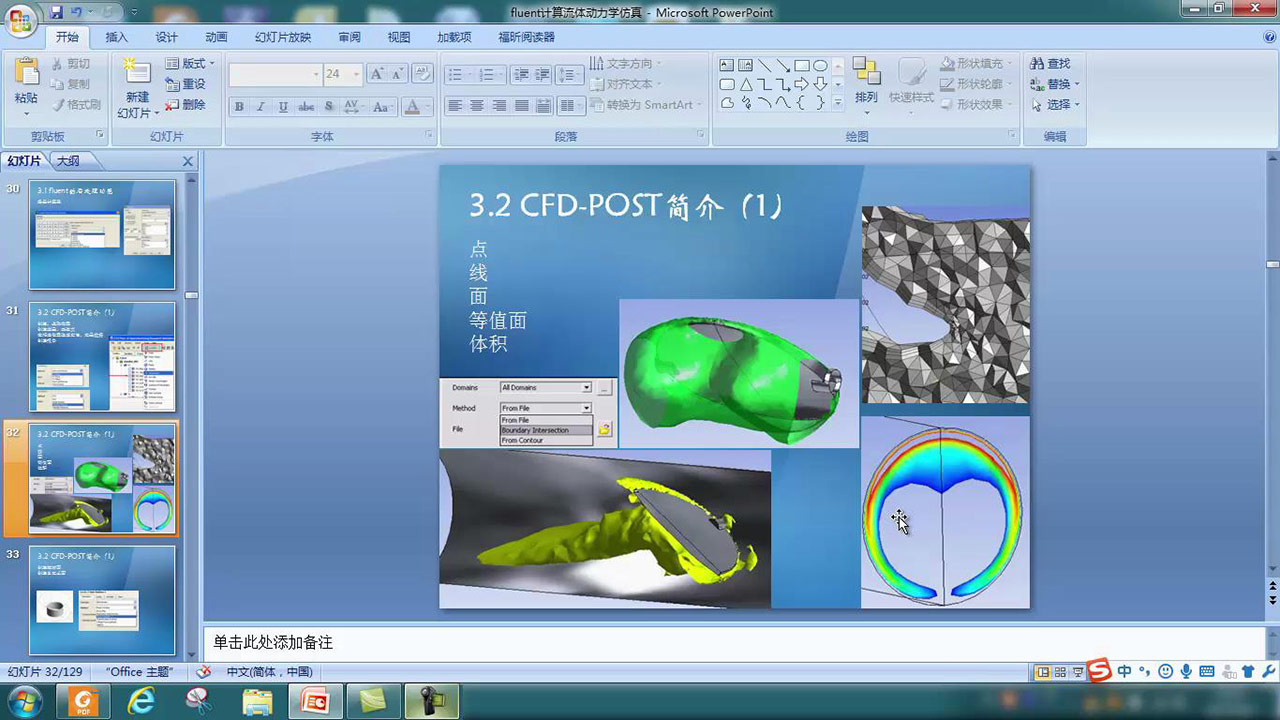Click Find (查找) binoculars
1280x720 pixels.
(1050, 64)
